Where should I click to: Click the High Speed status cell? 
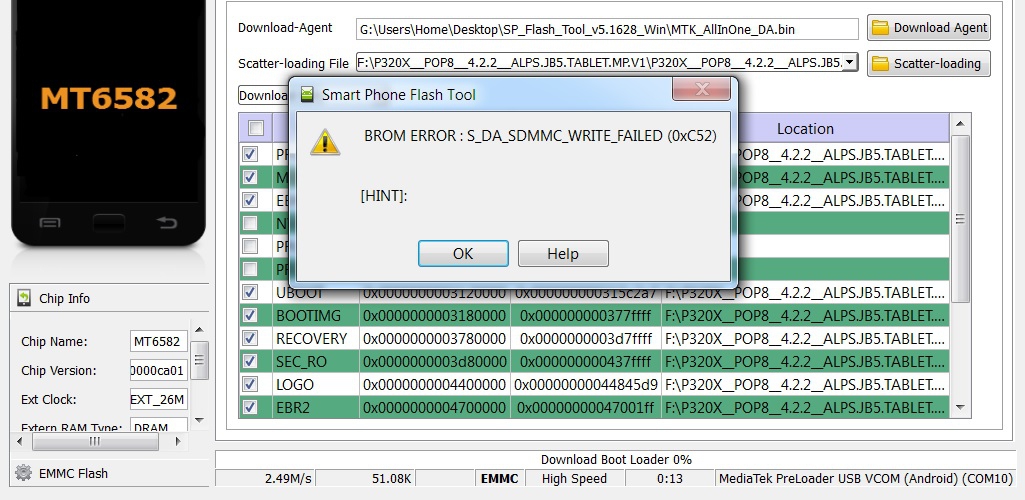[x=574, y=478]
